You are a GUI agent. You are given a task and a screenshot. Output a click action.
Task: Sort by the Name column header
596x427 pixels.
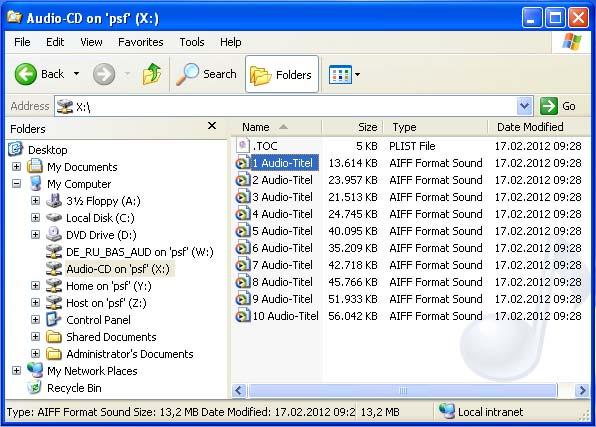tap(276, 127)
